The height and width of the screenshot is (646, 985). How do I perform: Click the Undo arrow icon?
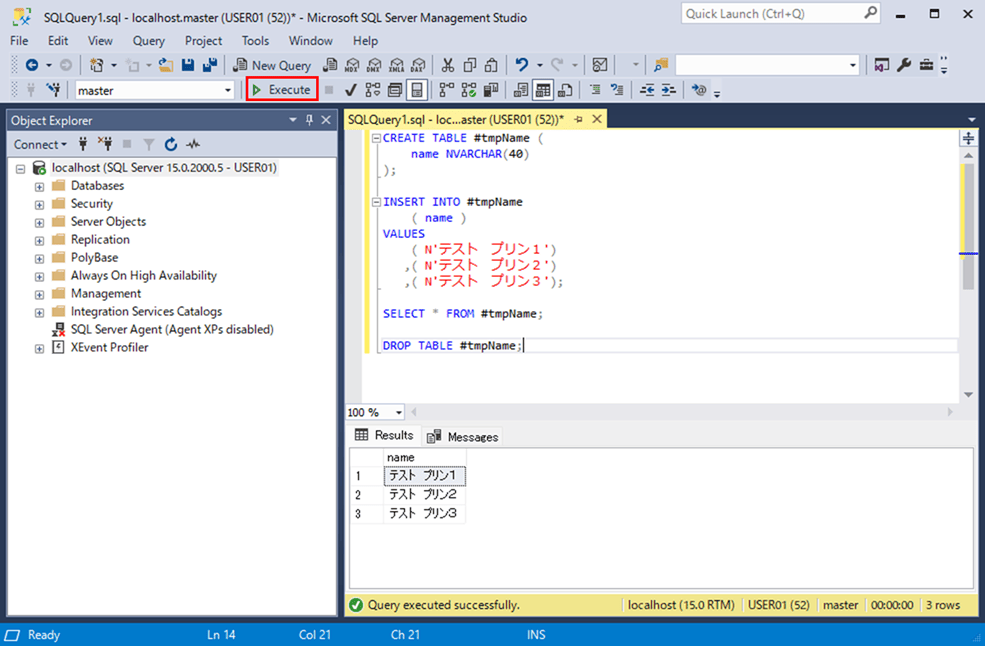pyautogui.click(x=521, y=65)
